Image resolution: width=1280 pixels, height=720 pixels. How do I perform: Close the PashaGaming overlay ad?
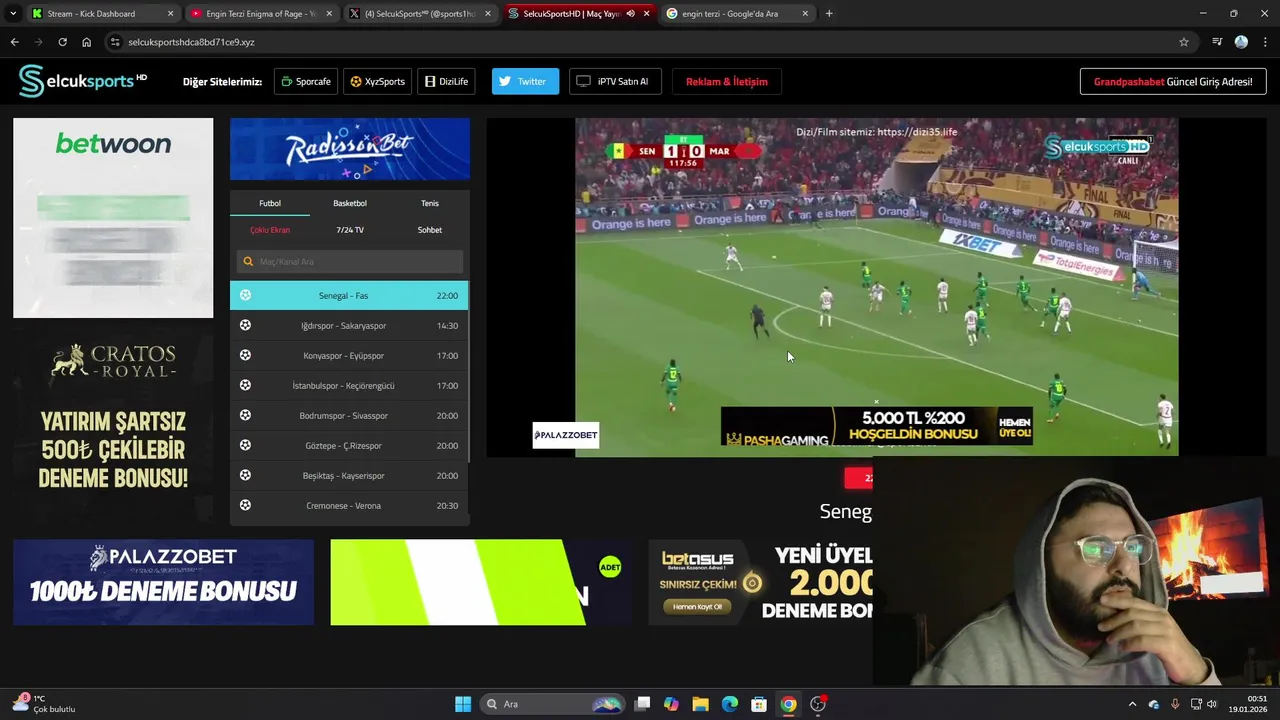tap(876, 402)
